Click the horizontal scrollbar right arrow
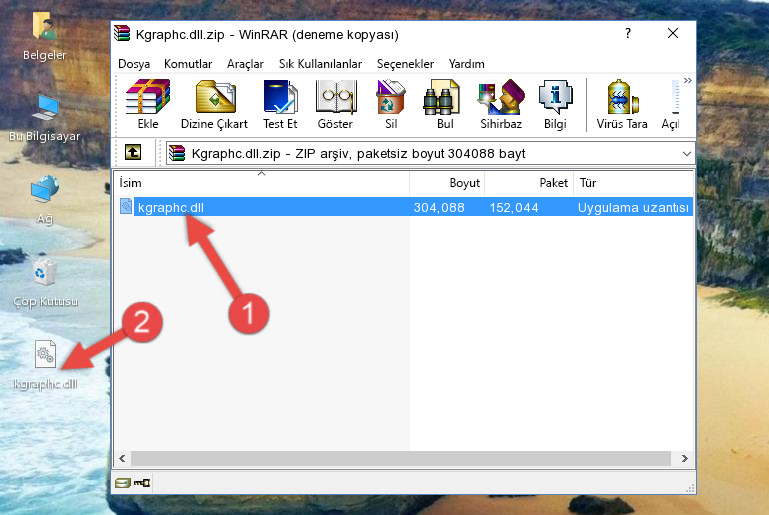The image size is (769, 515). coord(685,458)
